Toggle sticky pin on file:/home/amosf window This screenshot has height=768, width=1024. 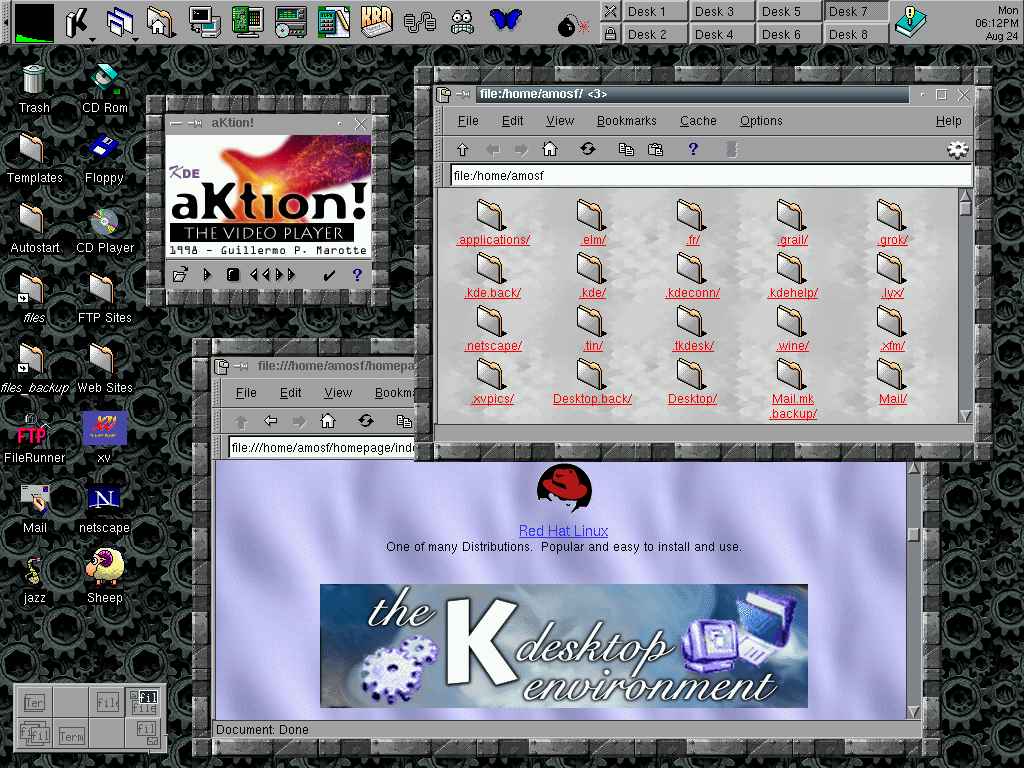464,94
